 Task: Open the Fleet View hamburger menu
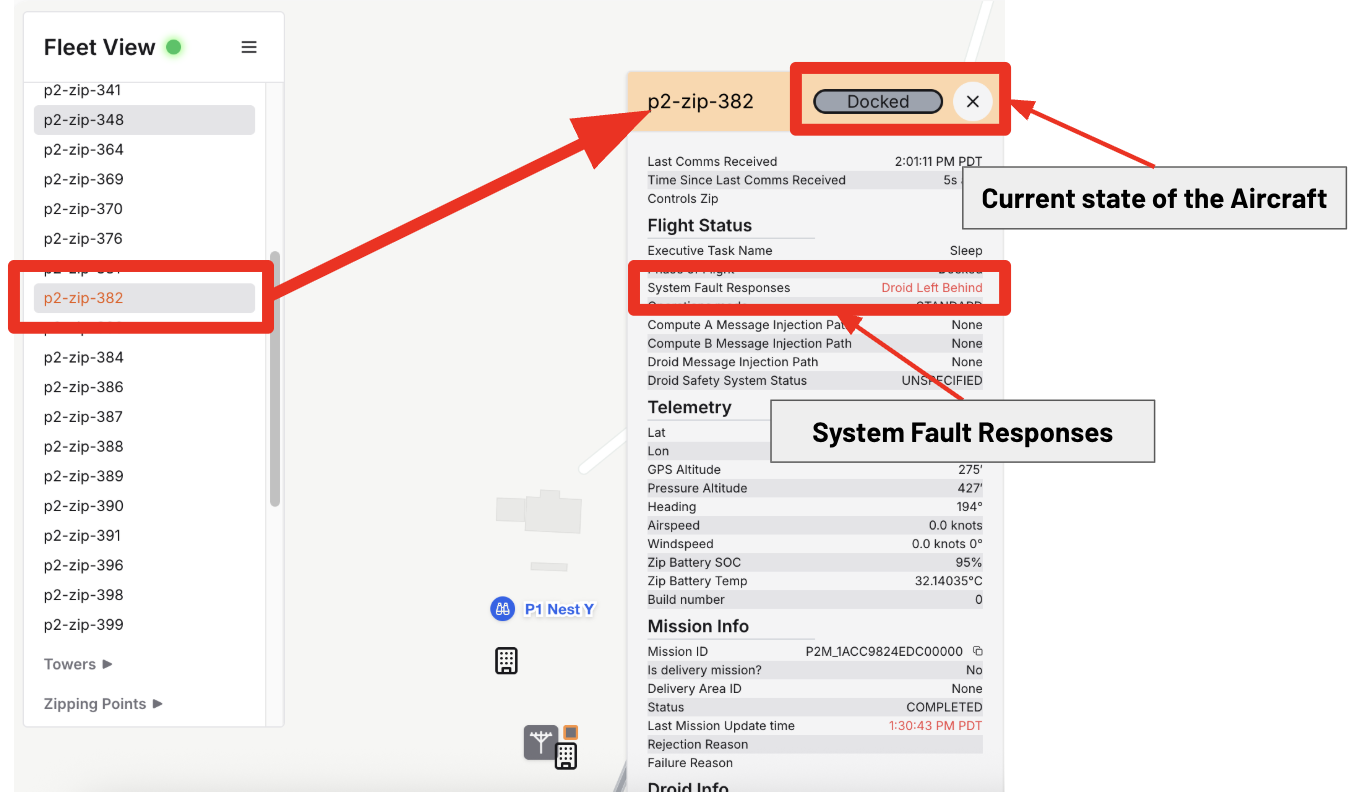249,47
